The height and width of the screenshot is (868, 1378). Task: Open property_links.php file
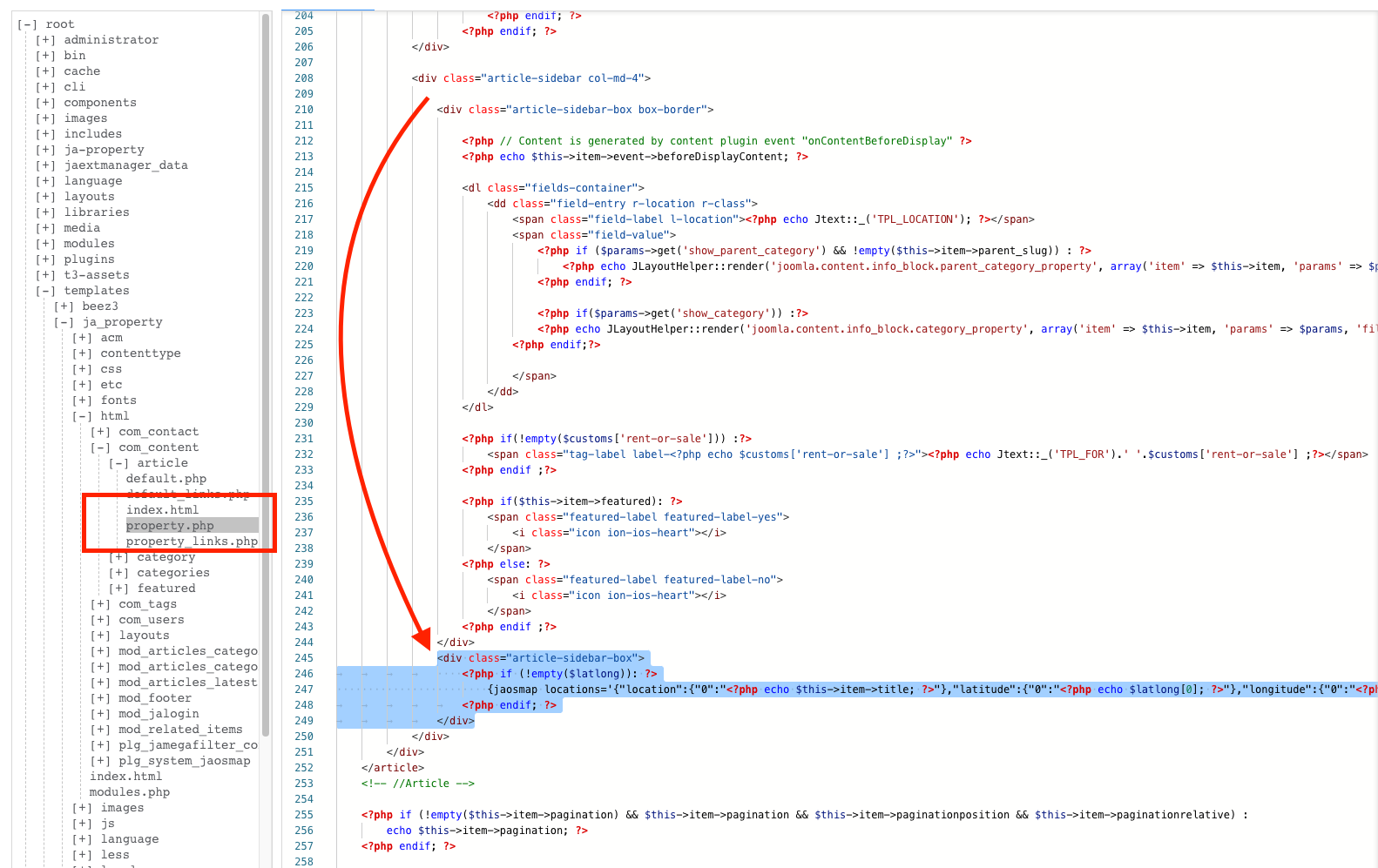[191, 542]
